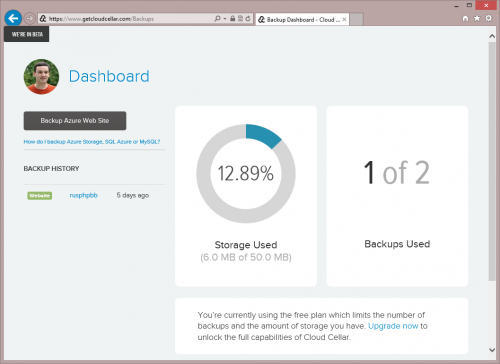500x364 pixels.
Task: Click the Upgrade now link
Action: pyautogui.click(x=393, y=326)
